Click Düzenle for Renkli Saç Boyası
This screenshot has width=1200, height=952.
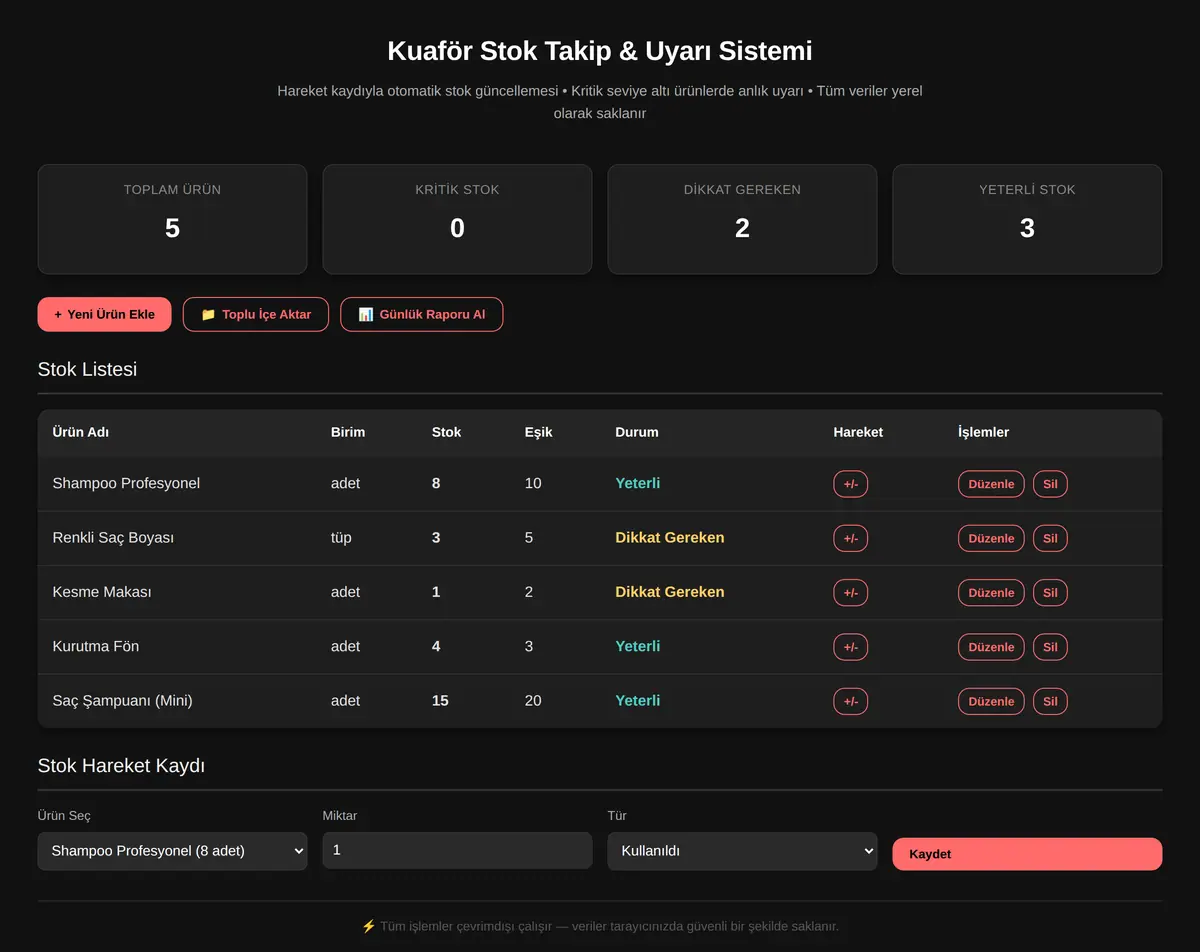tap(991, 538)
